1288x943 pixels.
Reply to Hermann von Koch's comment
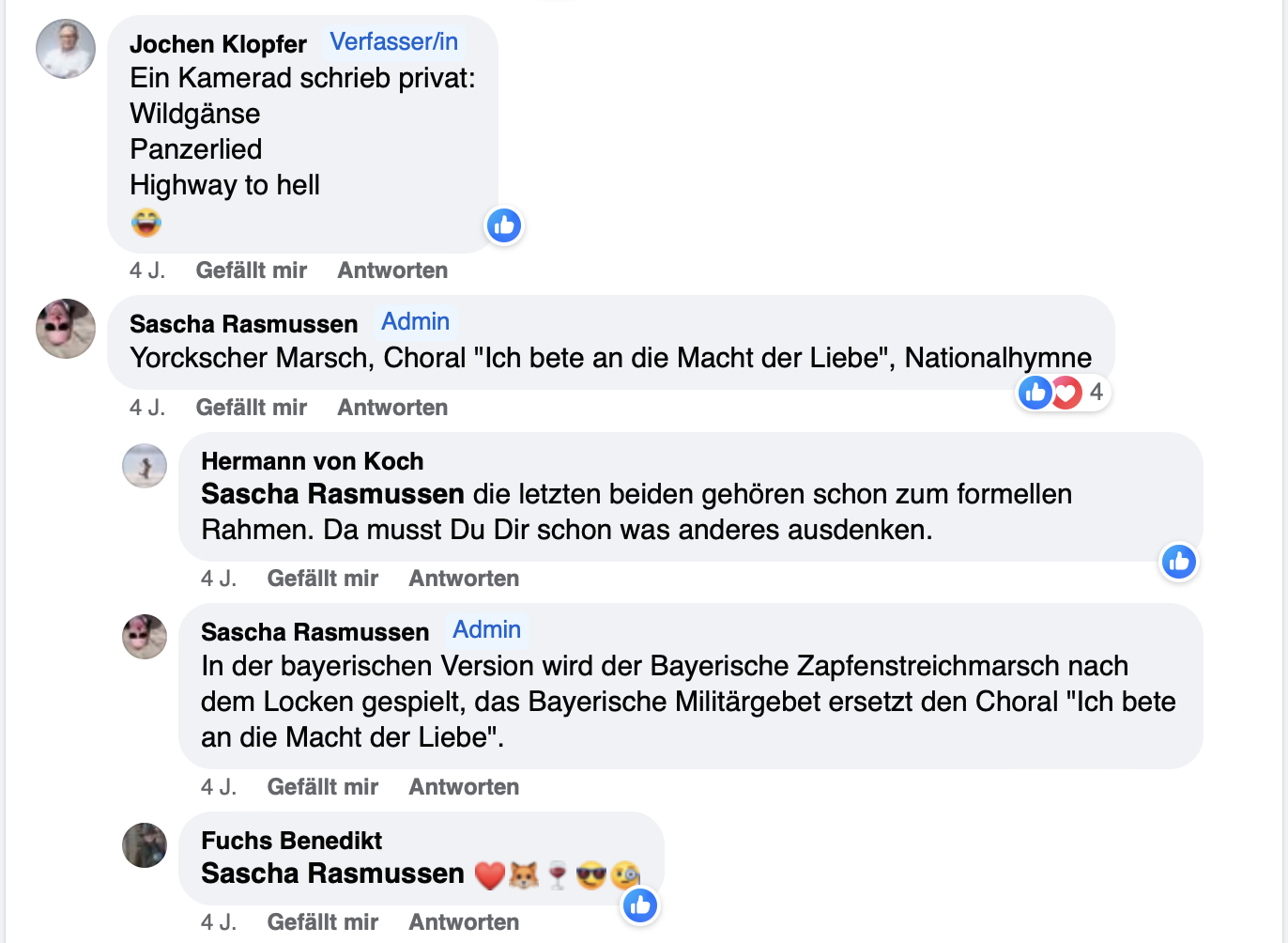(x=464, y=579)
